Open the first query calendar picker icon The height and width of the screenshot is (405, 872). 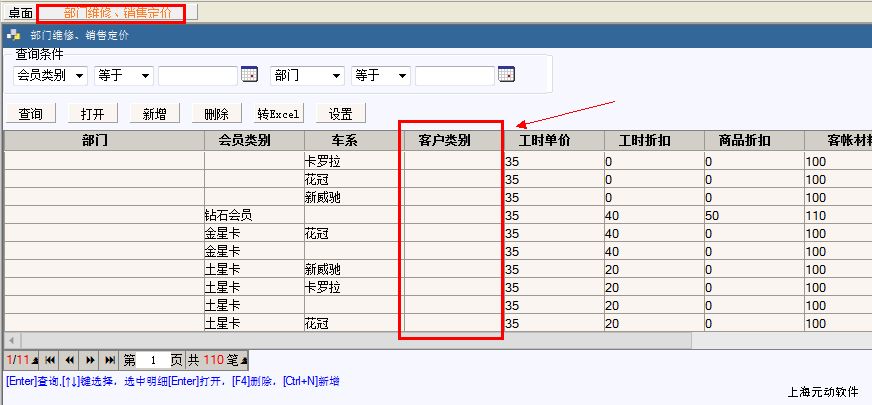coord(250,75)
